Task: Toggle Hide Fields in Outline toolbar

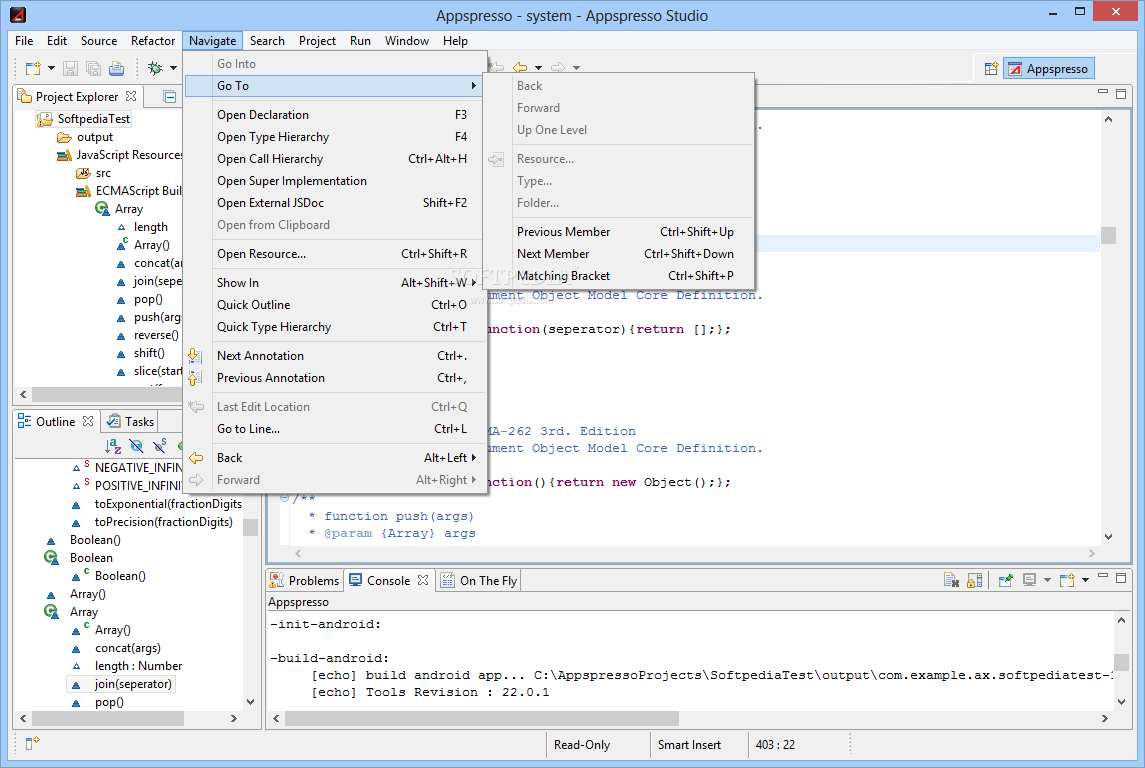Action: (x=137, y=445)
